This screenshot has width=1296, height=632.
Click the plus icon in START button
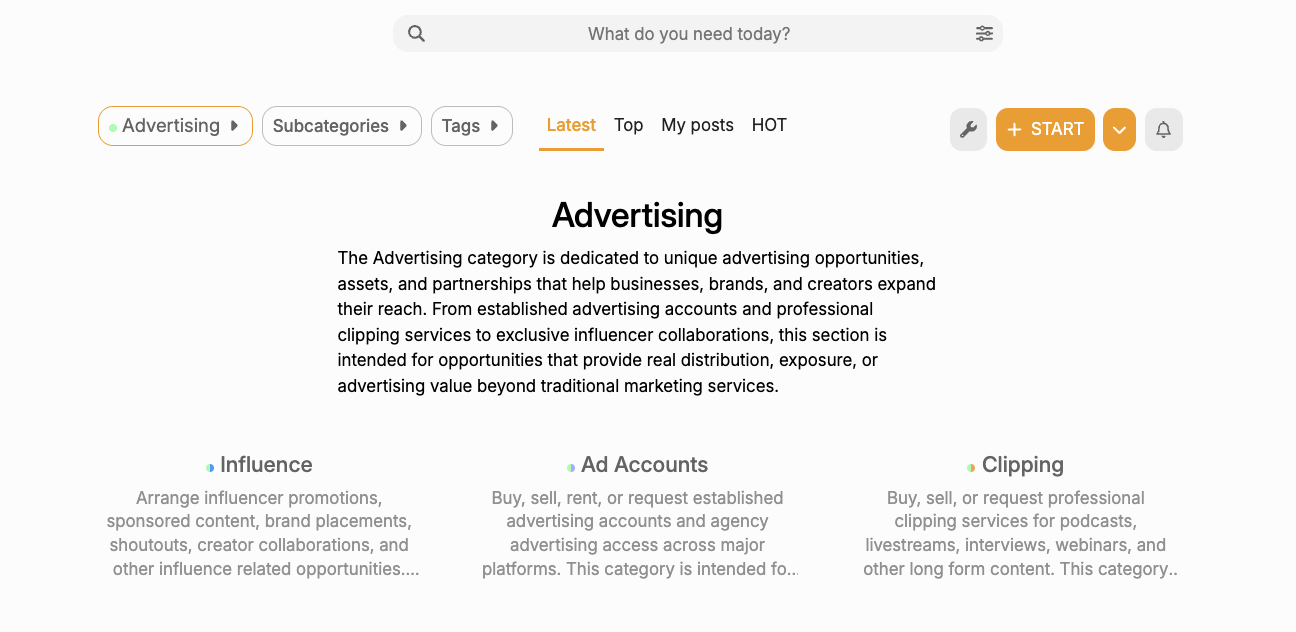(1015, 130)
